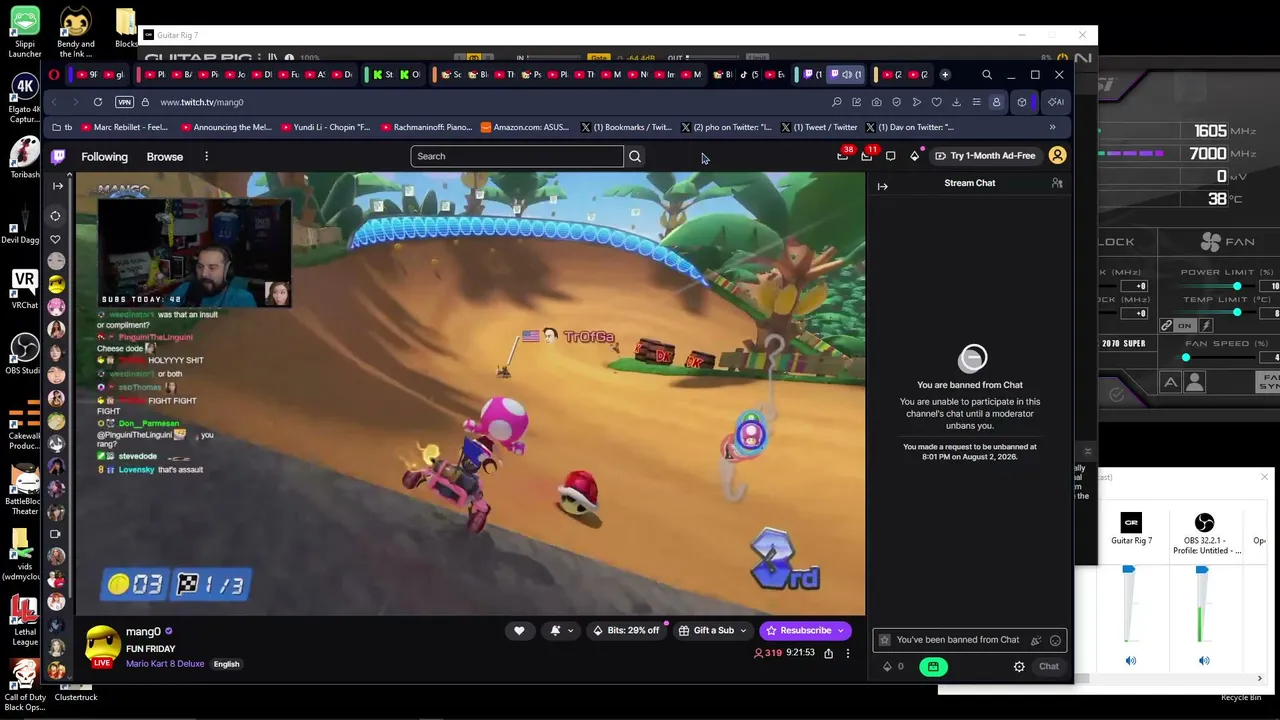Open the Amazon.com: ASUS bookmark
Screen dimensions: 1280x720
click(x=525, y=127)
